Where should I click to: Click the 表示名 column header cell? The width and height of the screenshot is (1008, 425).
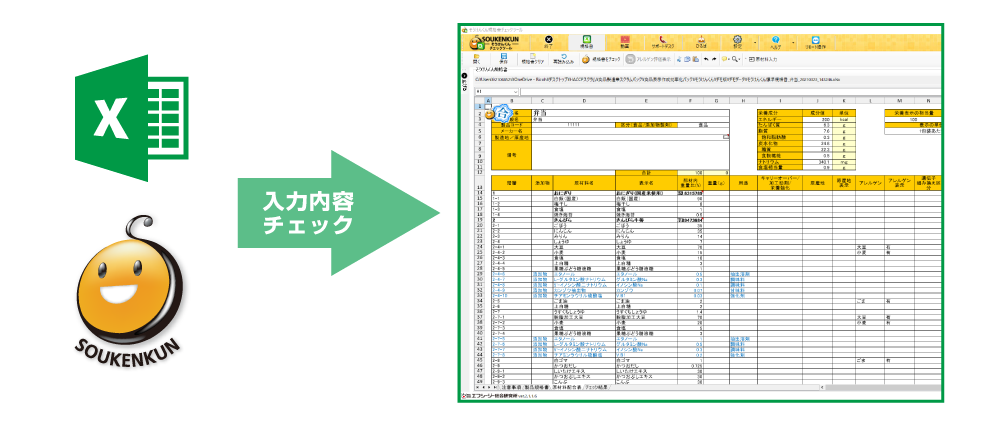pos(645,183)
